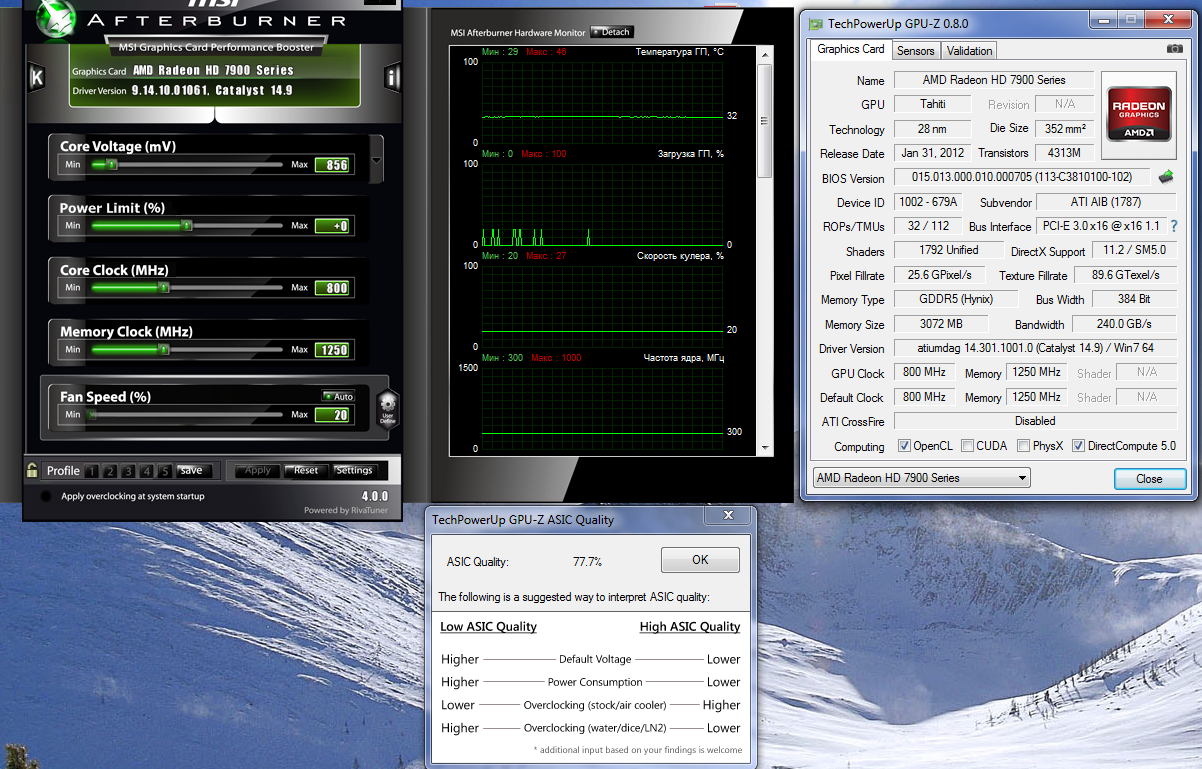Toggle the CUDA checkbox in GPU-Z

click(x=968, y=446)
